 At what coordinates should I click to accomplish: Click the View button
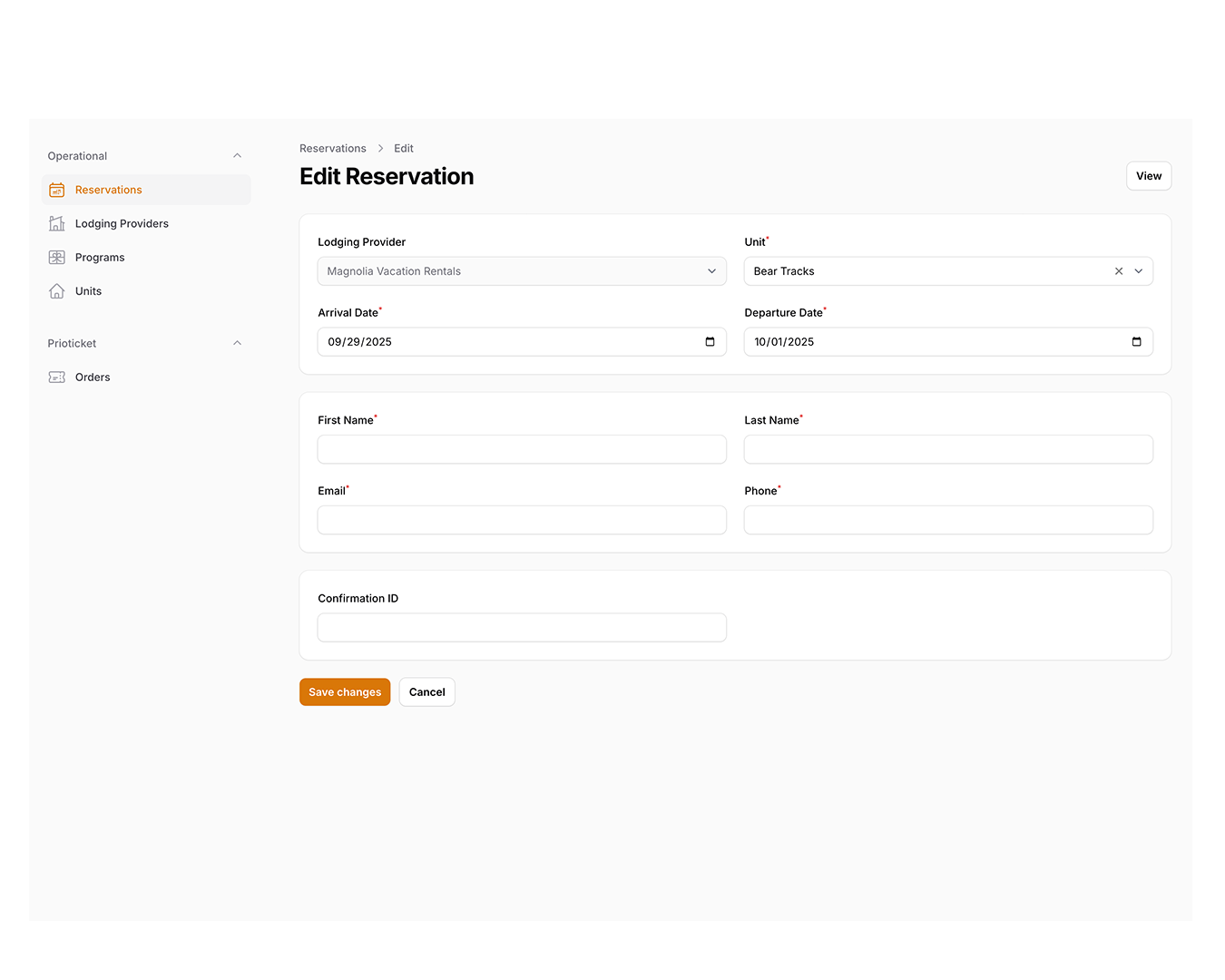(1149, 176)
